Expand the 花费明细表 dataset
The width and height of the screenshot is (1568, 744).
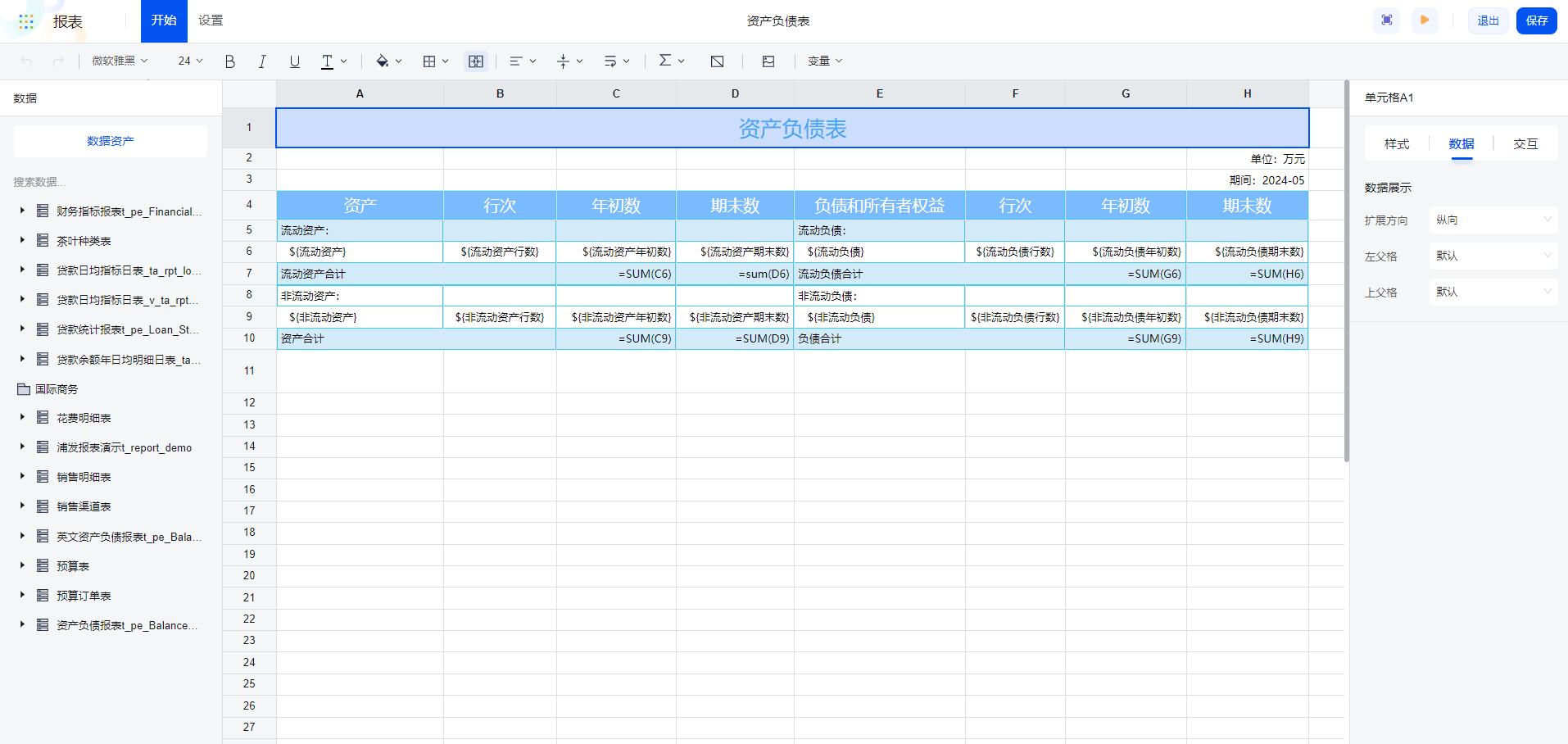click(x=22, y=418)
